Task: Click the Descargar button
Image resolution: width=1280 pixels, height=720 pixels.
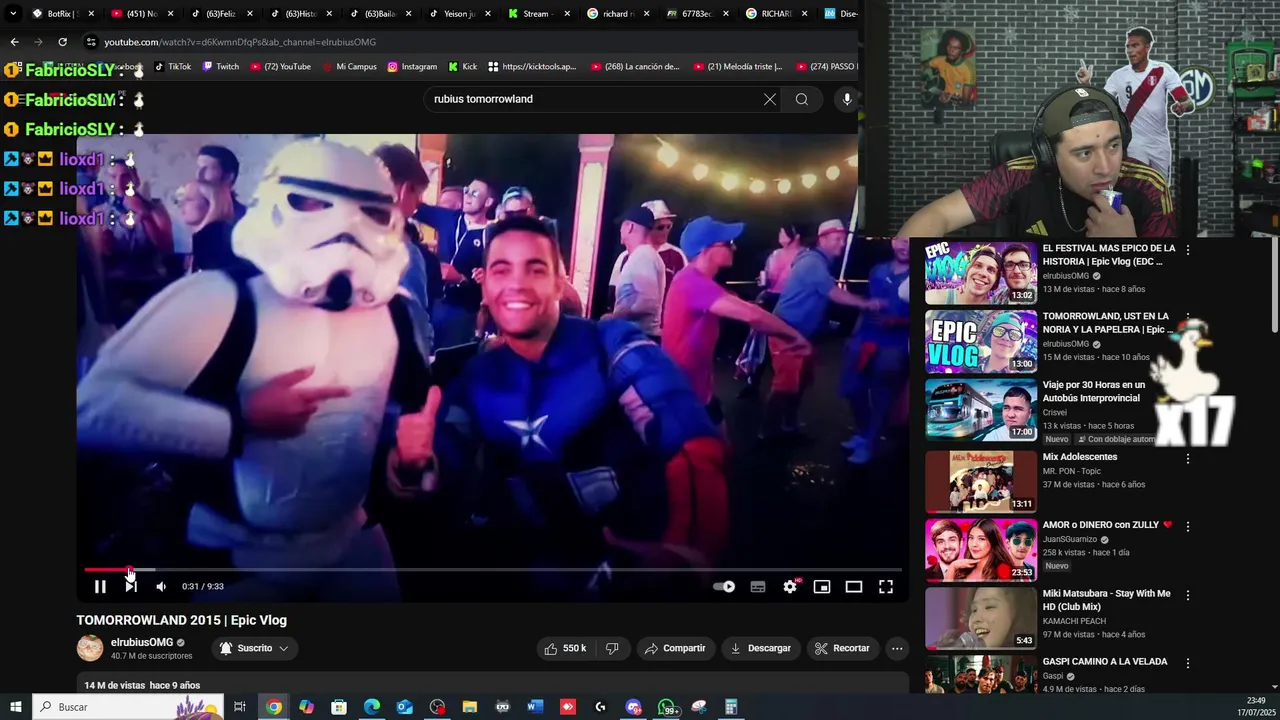Action: (761, 648)
